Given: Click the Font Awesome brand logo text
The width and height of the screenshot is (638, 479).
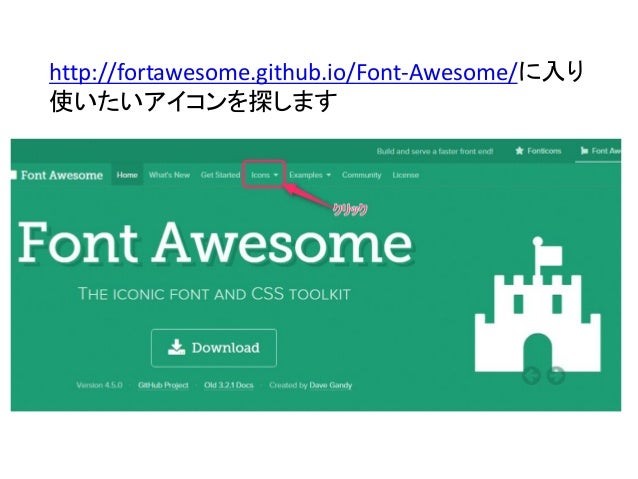Looking at the screenshot, I should pyautogui.click(x=61, y=175).
